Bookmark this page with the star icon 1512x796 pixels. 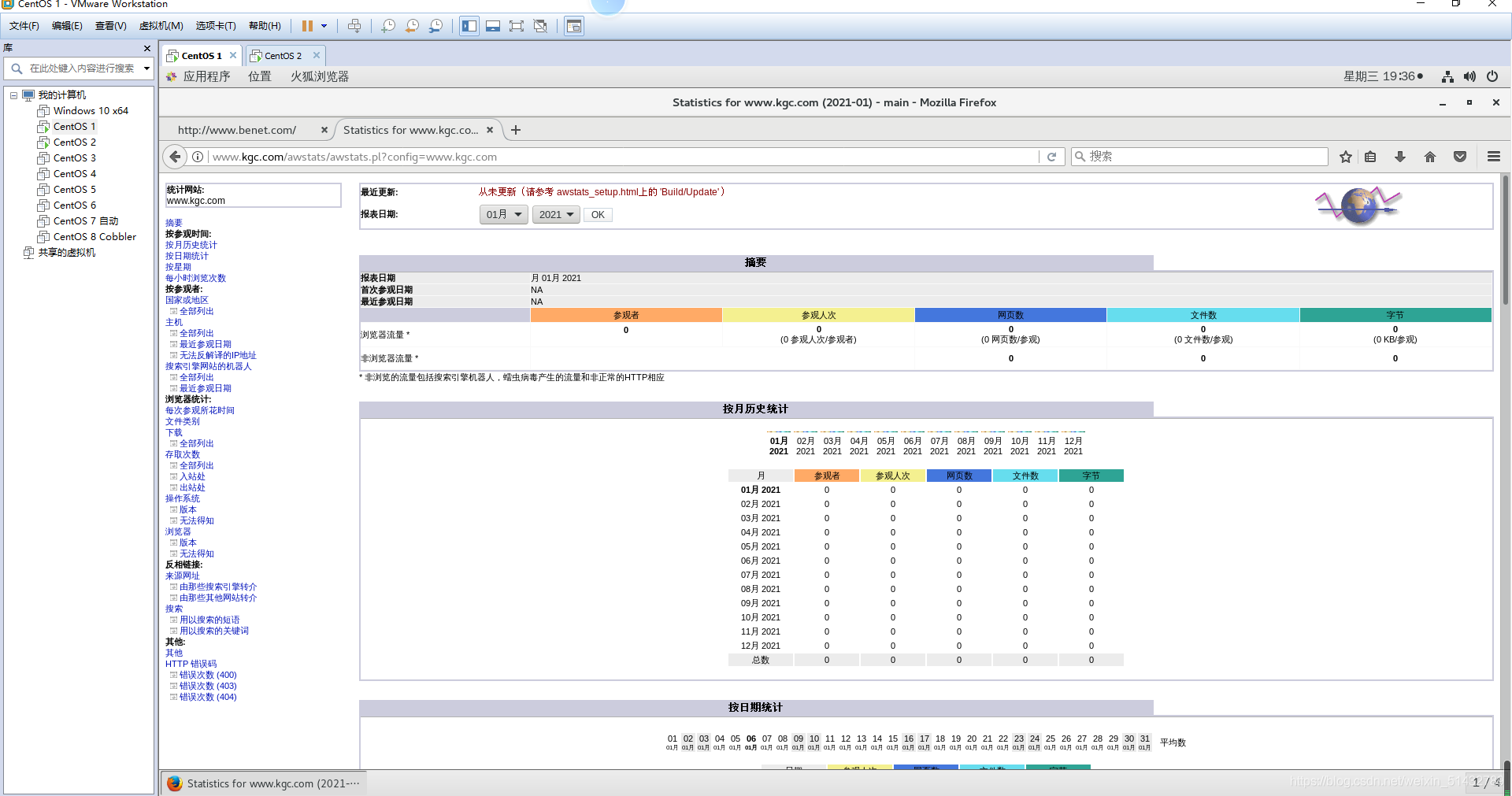pyautogui.click(x=1346, y=157)
